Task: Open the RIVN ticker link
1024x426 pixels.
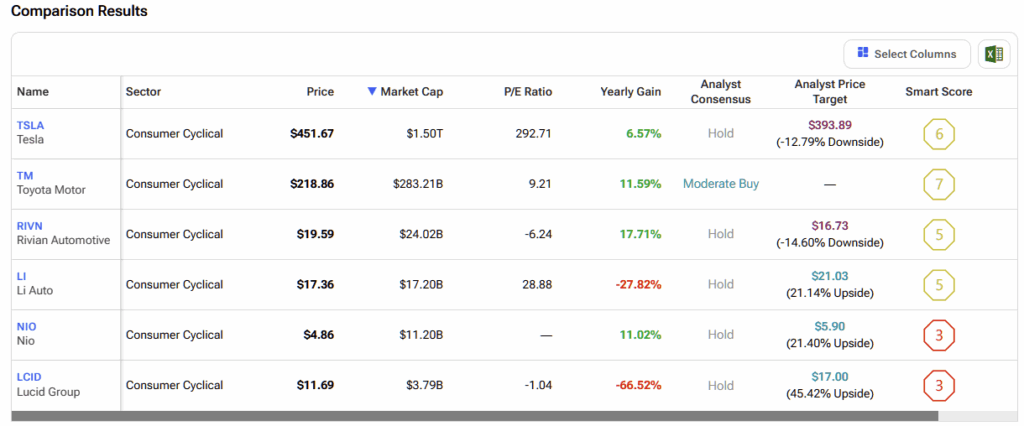Action: click(x=31, y=226)
